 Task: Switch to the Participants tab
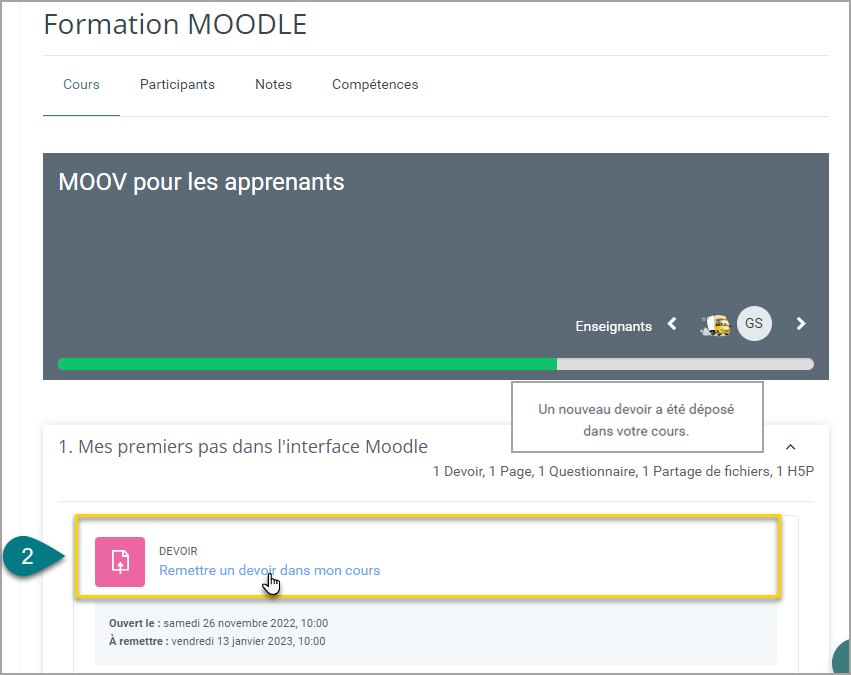[177, 85]
